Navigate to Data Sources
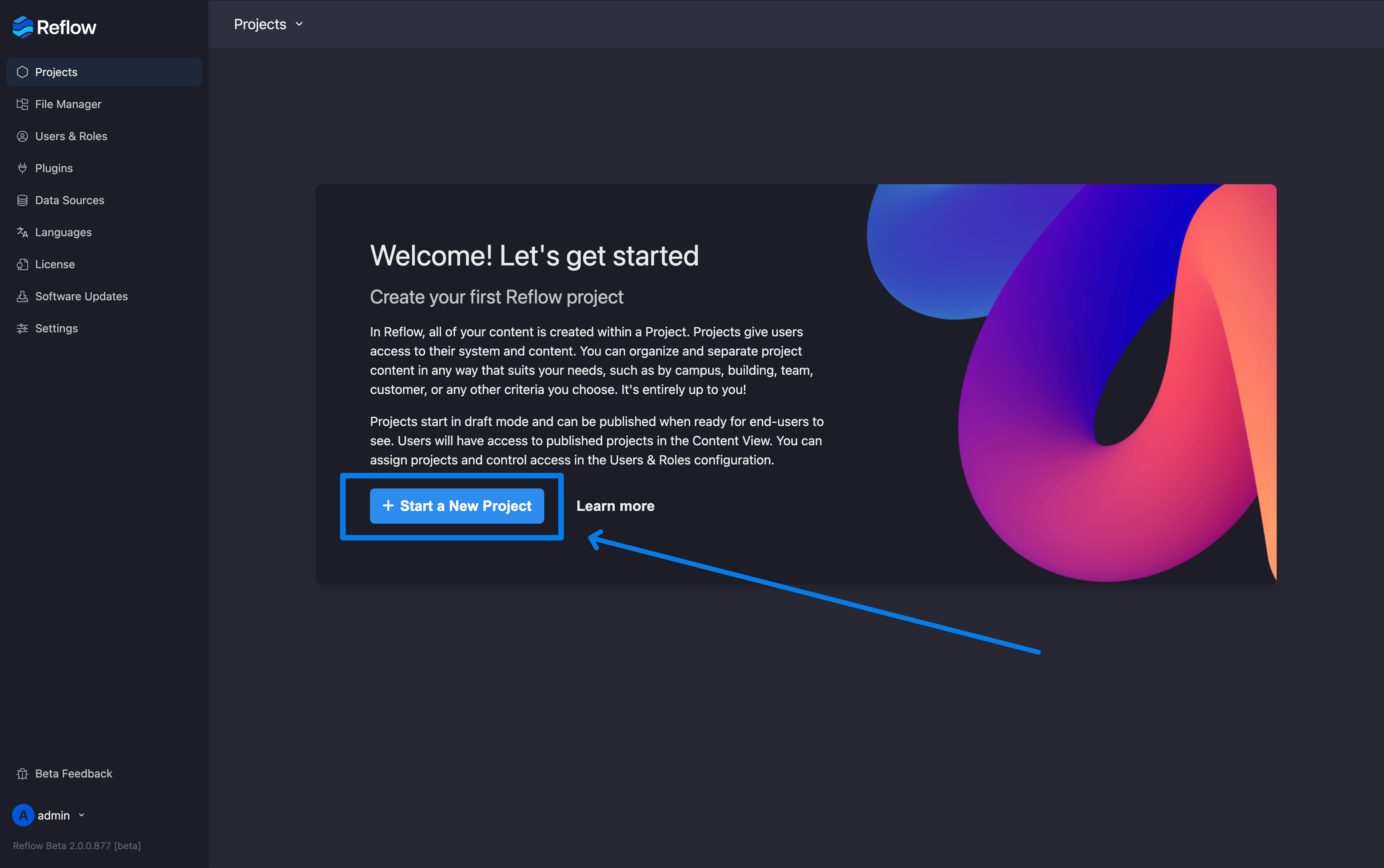The image size is (1384, 868). 104,200
